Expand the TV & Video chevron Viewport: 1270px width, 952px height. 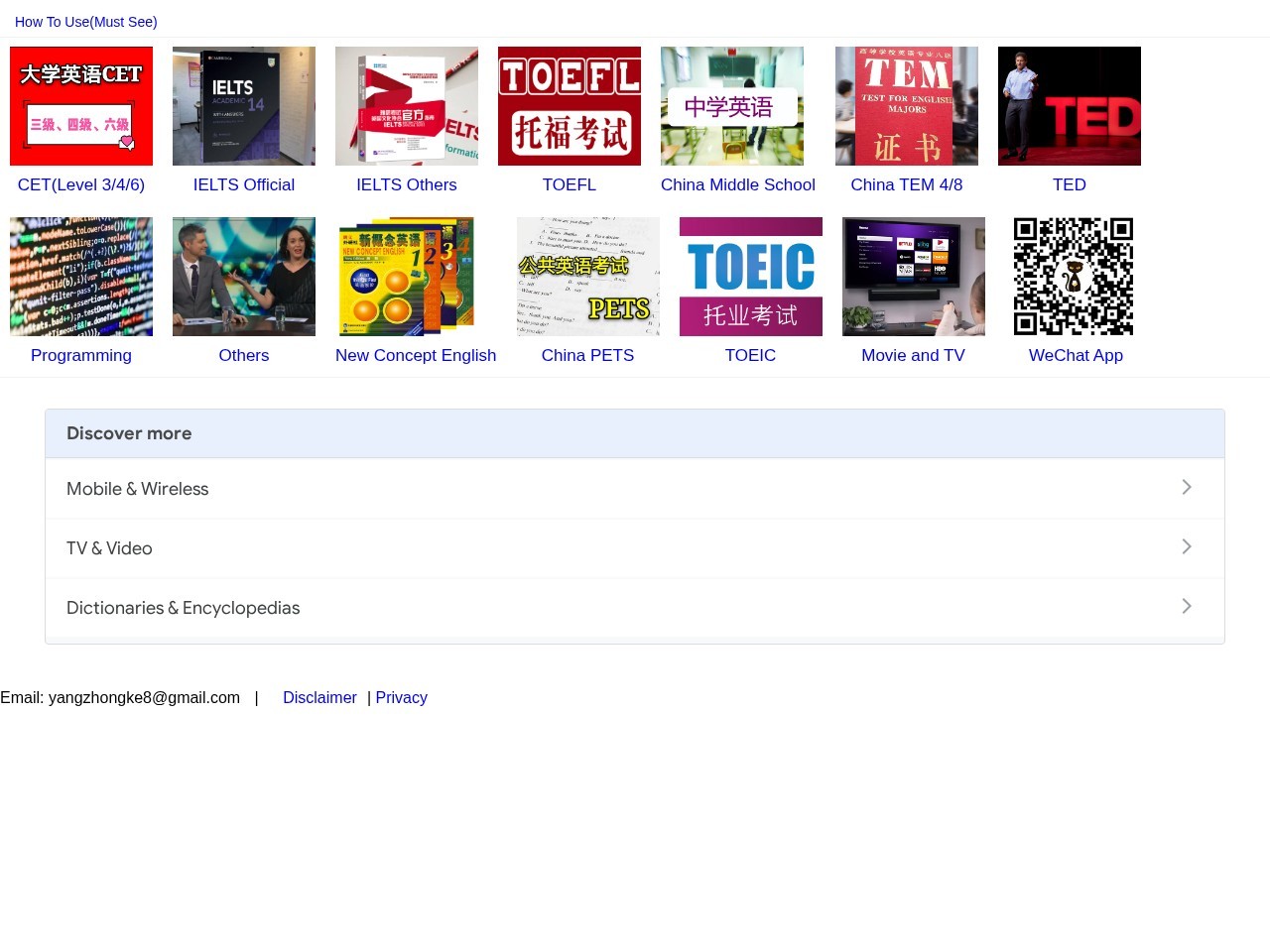pyautogui.click(x=1187, y=546)
